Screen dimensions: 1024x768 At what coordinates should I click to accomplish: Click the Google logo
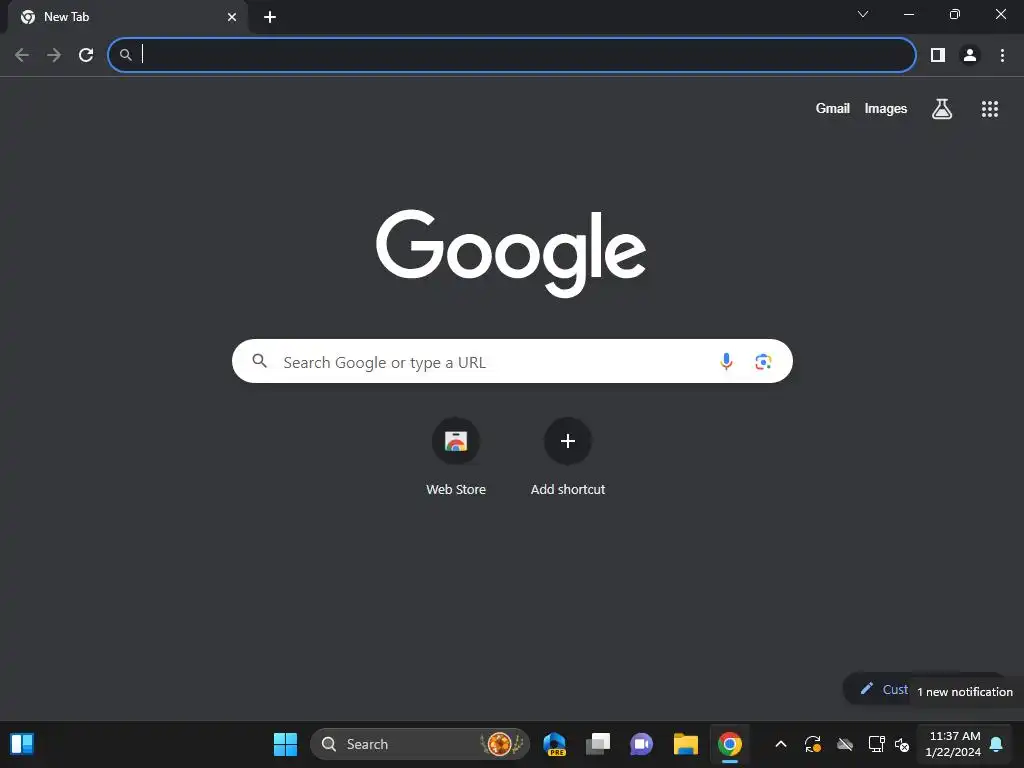[511, 253]
